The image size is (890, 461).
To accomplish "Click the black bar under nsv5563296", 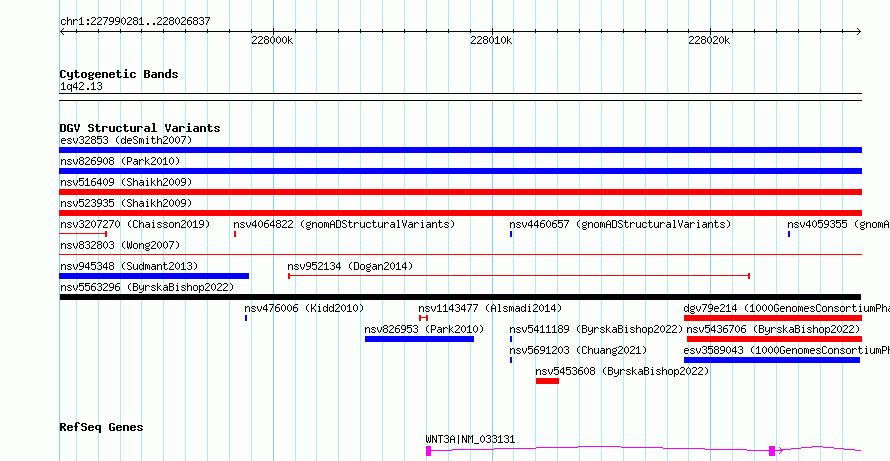I will tap(460, 297).
